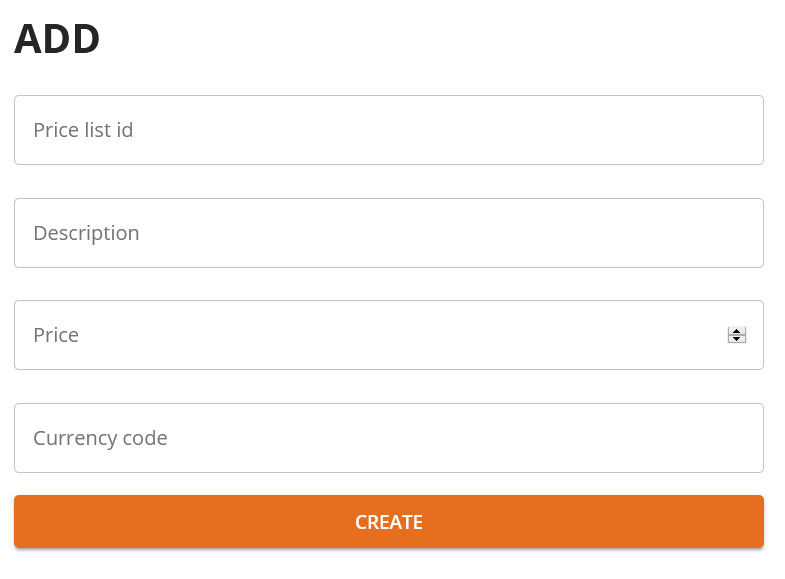This screenshot has height=579, width=785.
Task: Click the Currency code placeholder text
Action: [100, 438]
